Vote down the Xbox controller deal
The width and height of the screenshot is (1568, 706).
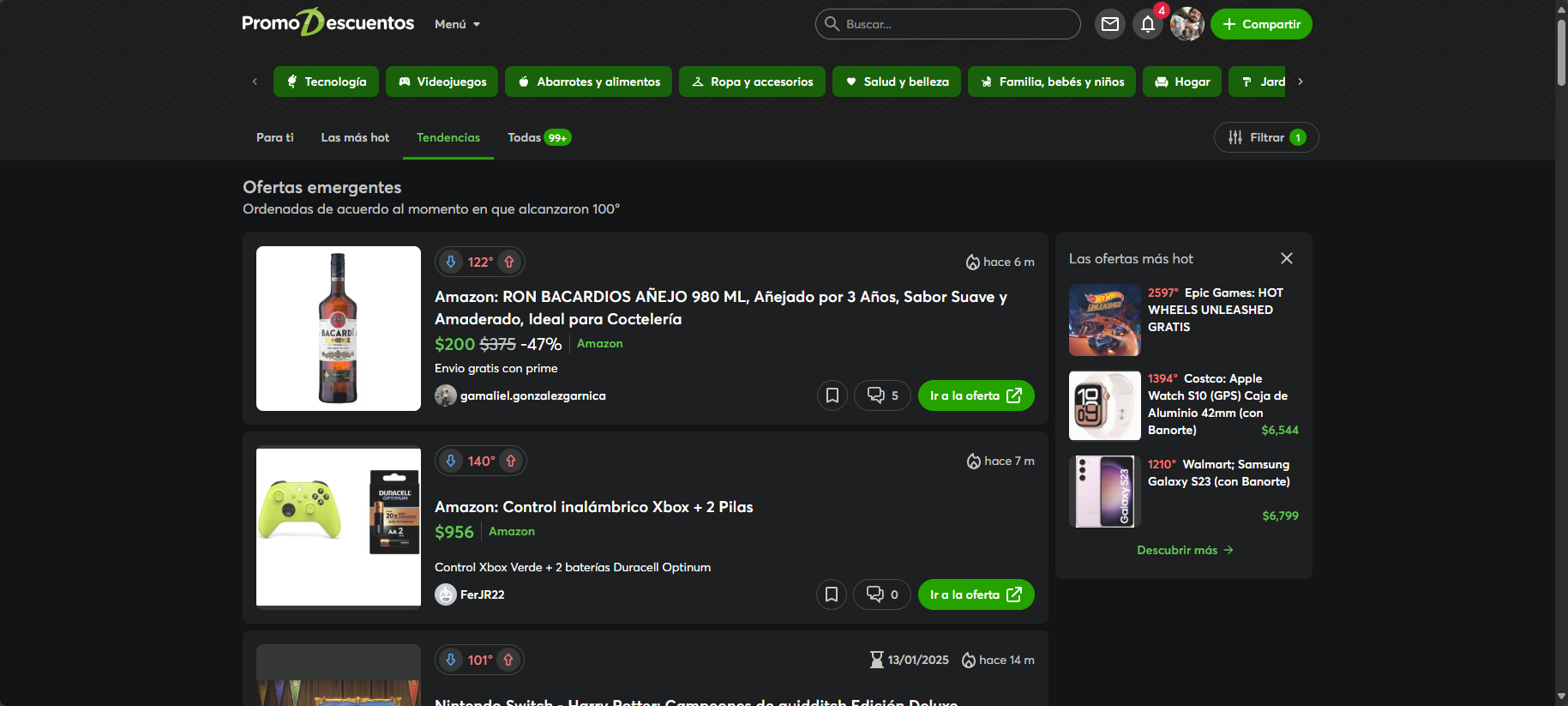click(451, 461)
